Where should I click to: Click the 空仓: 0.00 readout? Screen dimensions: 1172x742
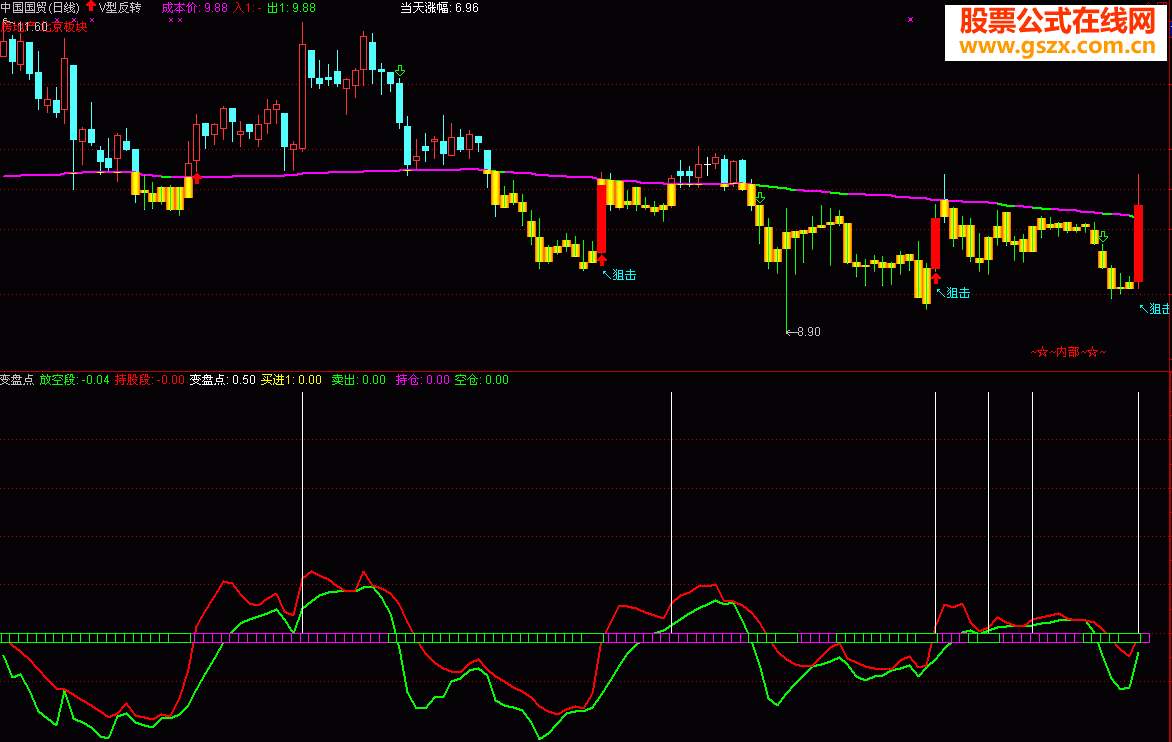click(481, 380)
